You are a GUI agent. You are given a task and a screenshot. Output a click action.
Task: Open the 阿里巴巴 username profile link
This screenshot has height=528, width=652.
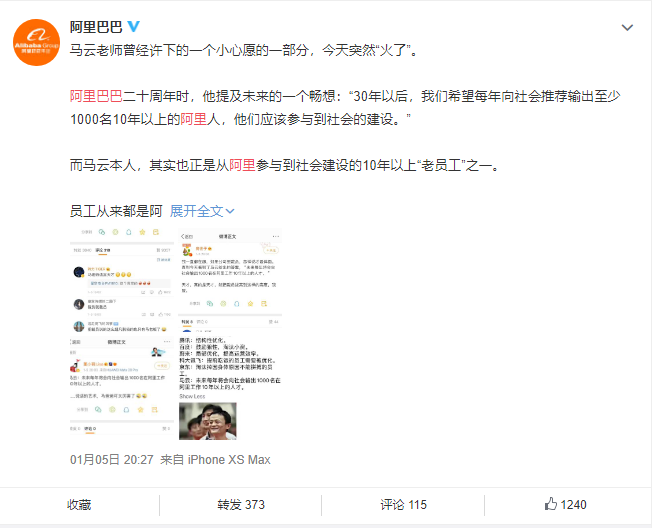(96, 27)
